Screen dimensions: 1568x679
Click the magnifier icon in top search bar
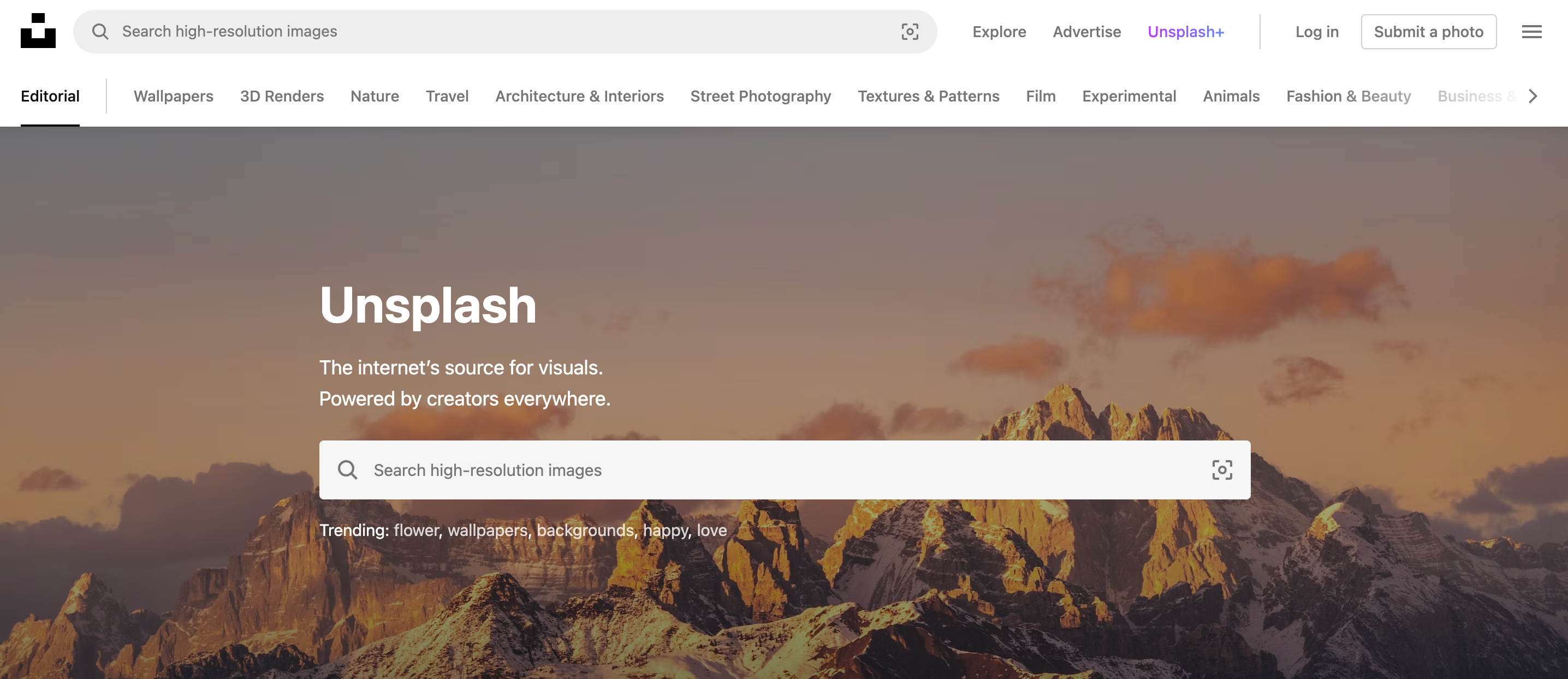pos(100,32)
